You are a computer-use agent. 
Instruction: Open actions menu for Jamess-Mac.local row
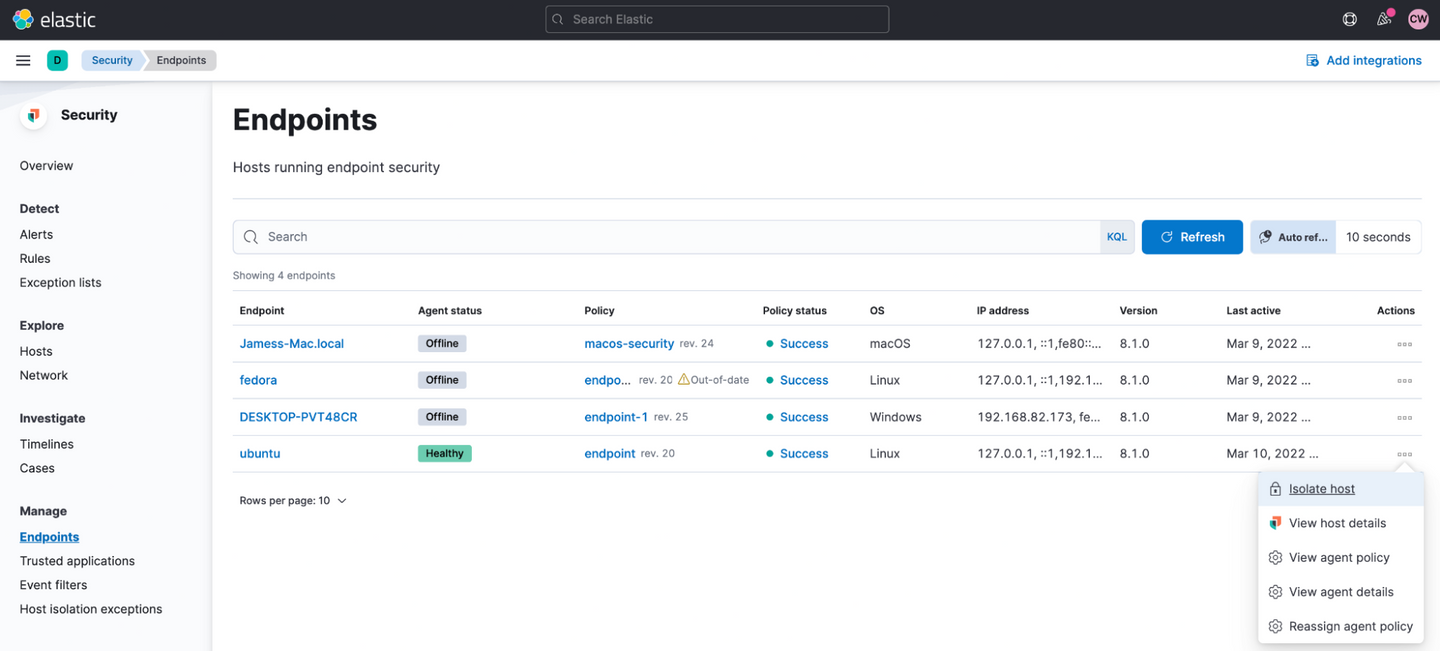[x=1404, y=344]
